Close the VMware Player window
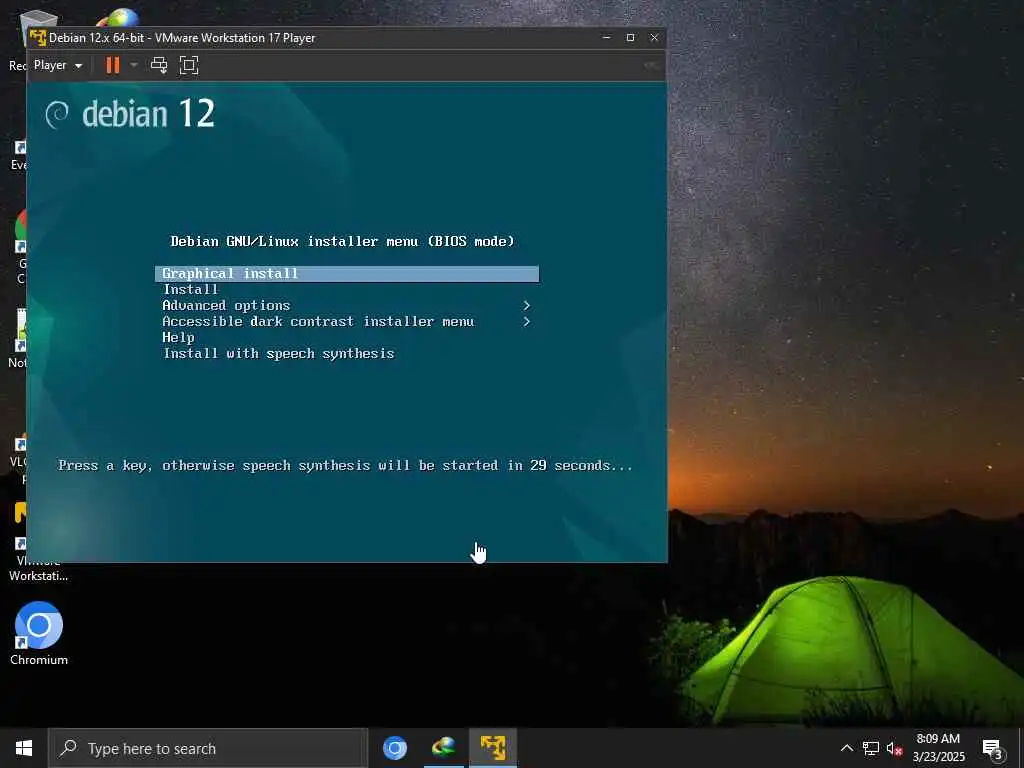 point(654,38)
